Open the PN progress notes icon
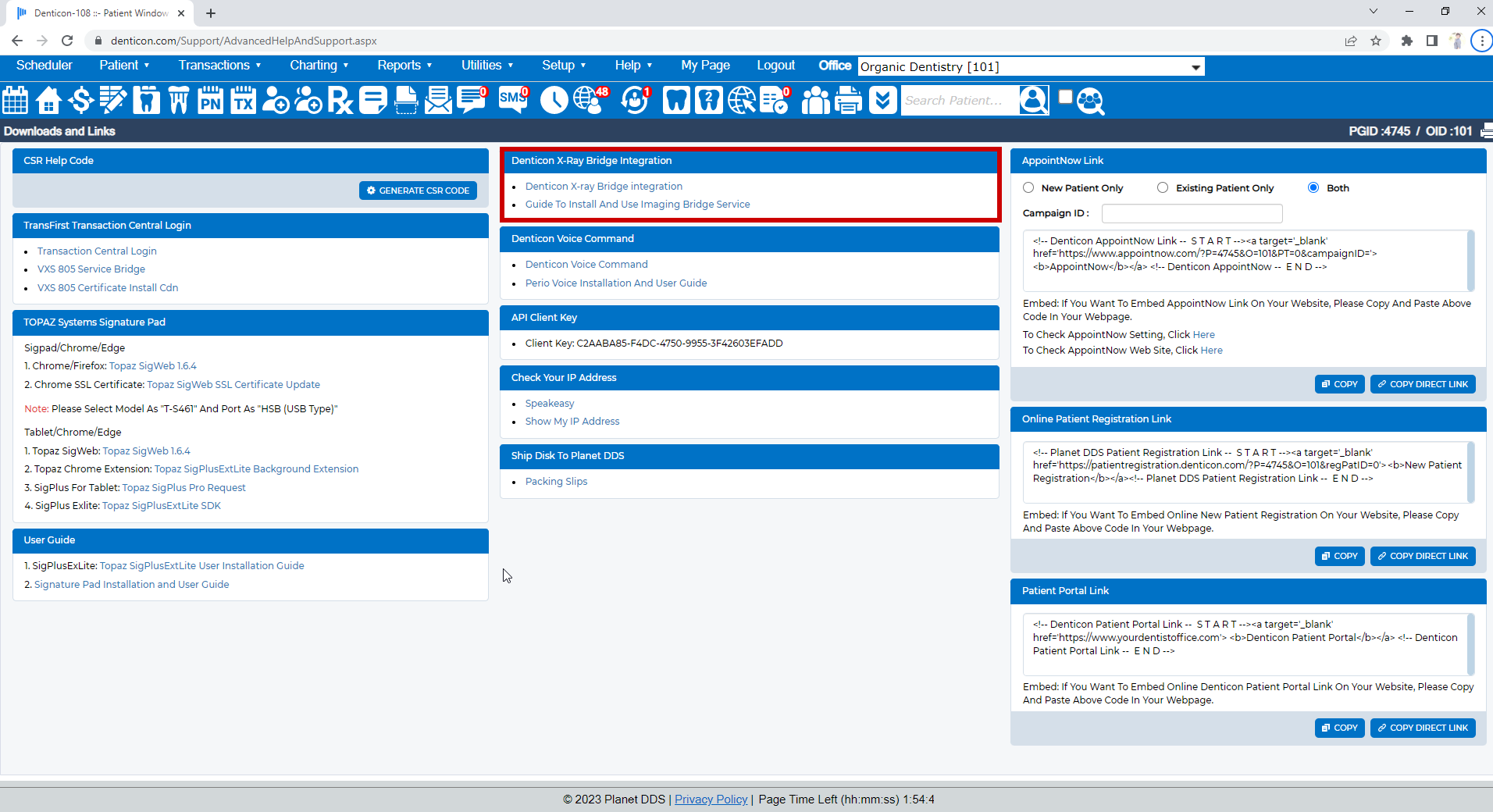The image size is (1493, 812). (211, 100)
